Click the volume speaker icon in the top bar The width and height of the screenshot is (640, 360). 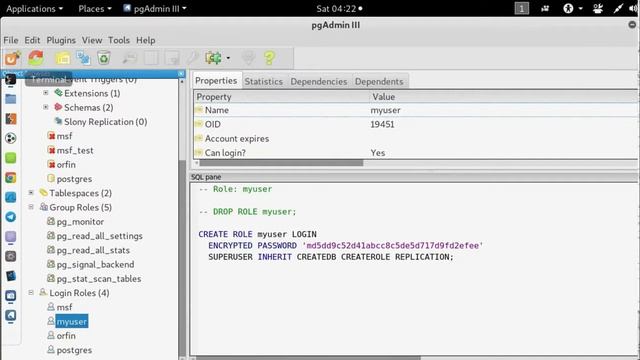pos(633,8)
